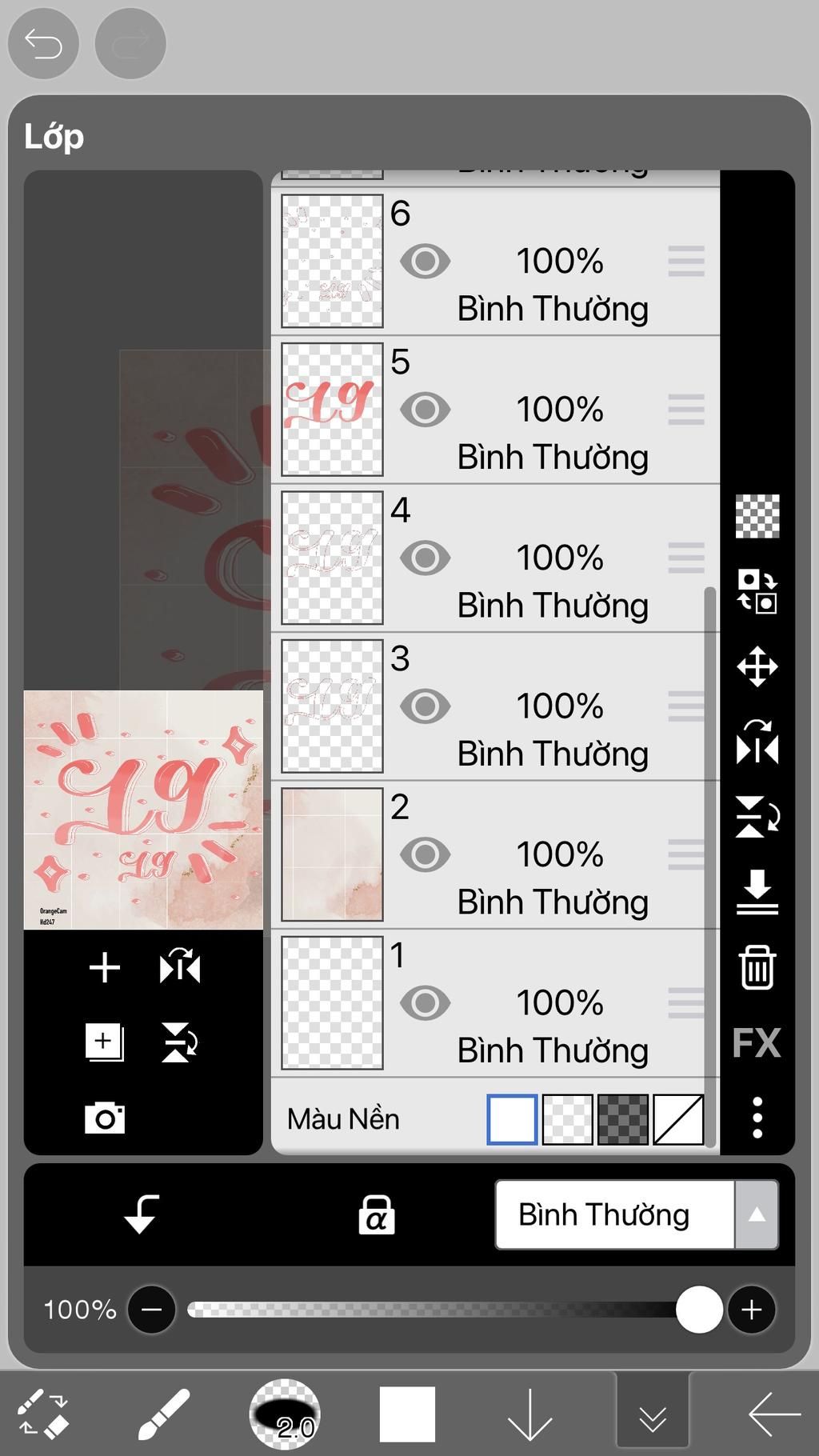Image resolution: width=819 pixels, height=1456 pixels.
Task: Hide layer 6 with the eye icon
Action: pyautogui.click(x=425, y=261)
